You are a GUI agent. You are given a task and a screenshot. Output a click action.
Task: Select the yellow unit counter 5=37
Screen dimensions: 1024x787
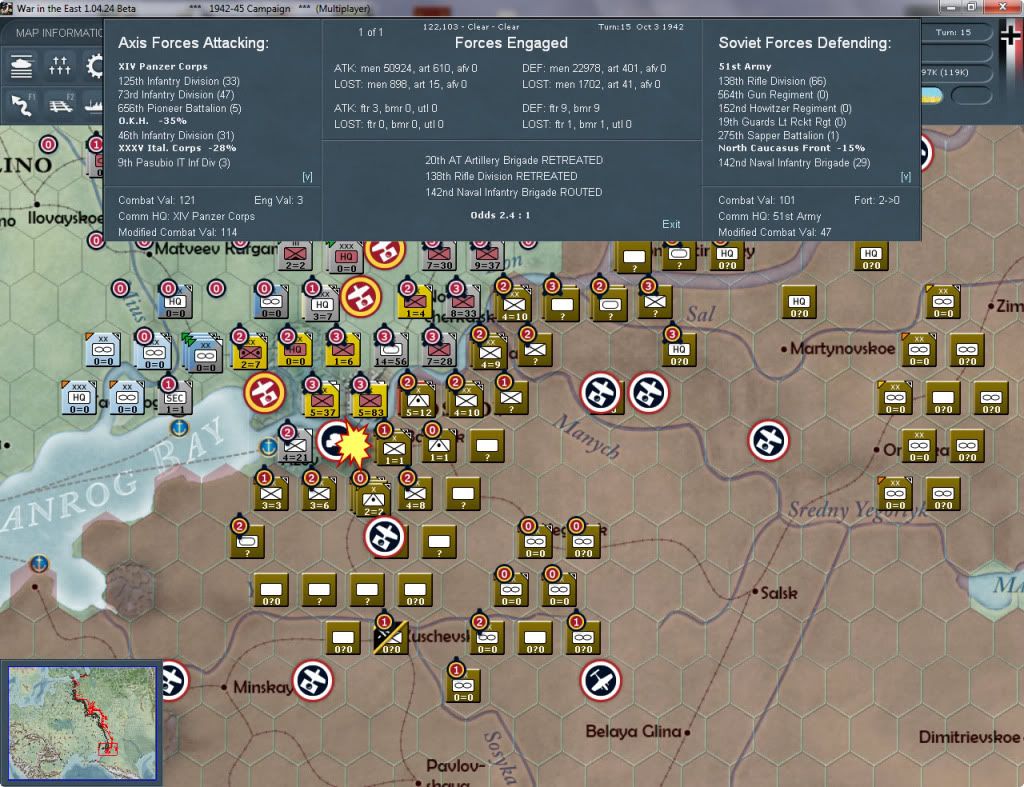click(x=322, y=399)
